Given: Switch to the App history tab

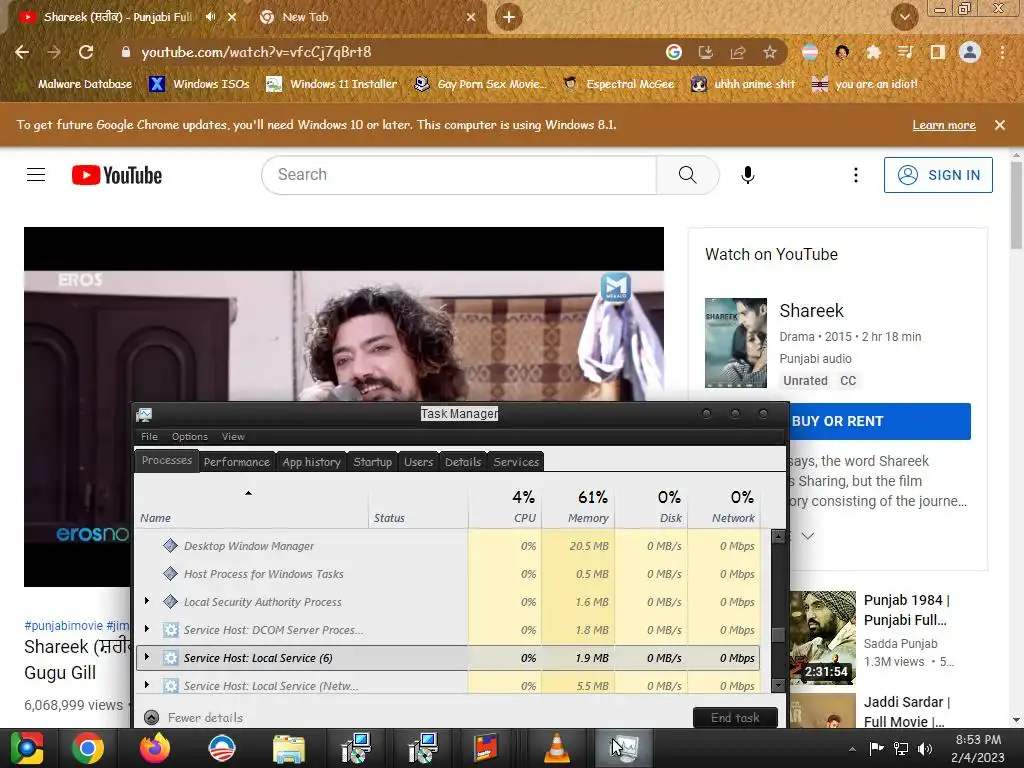Looking at the screenshot, I should (312, 462).
